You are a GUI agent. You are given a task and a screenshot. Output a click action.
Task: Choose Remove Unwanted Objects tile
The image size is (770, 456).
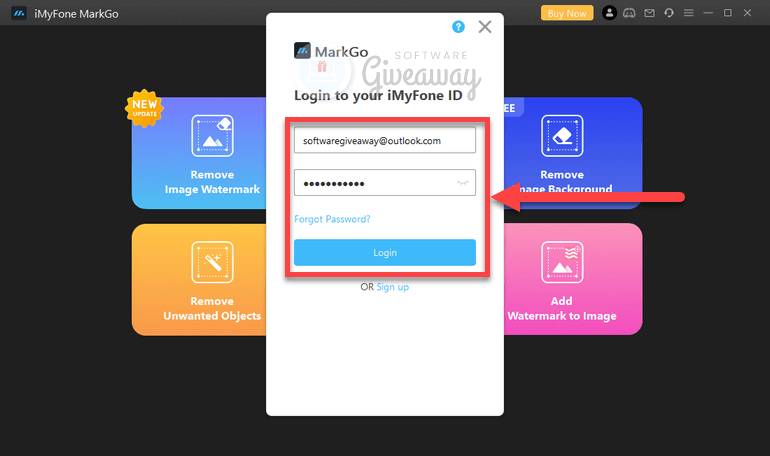point(198,279)
